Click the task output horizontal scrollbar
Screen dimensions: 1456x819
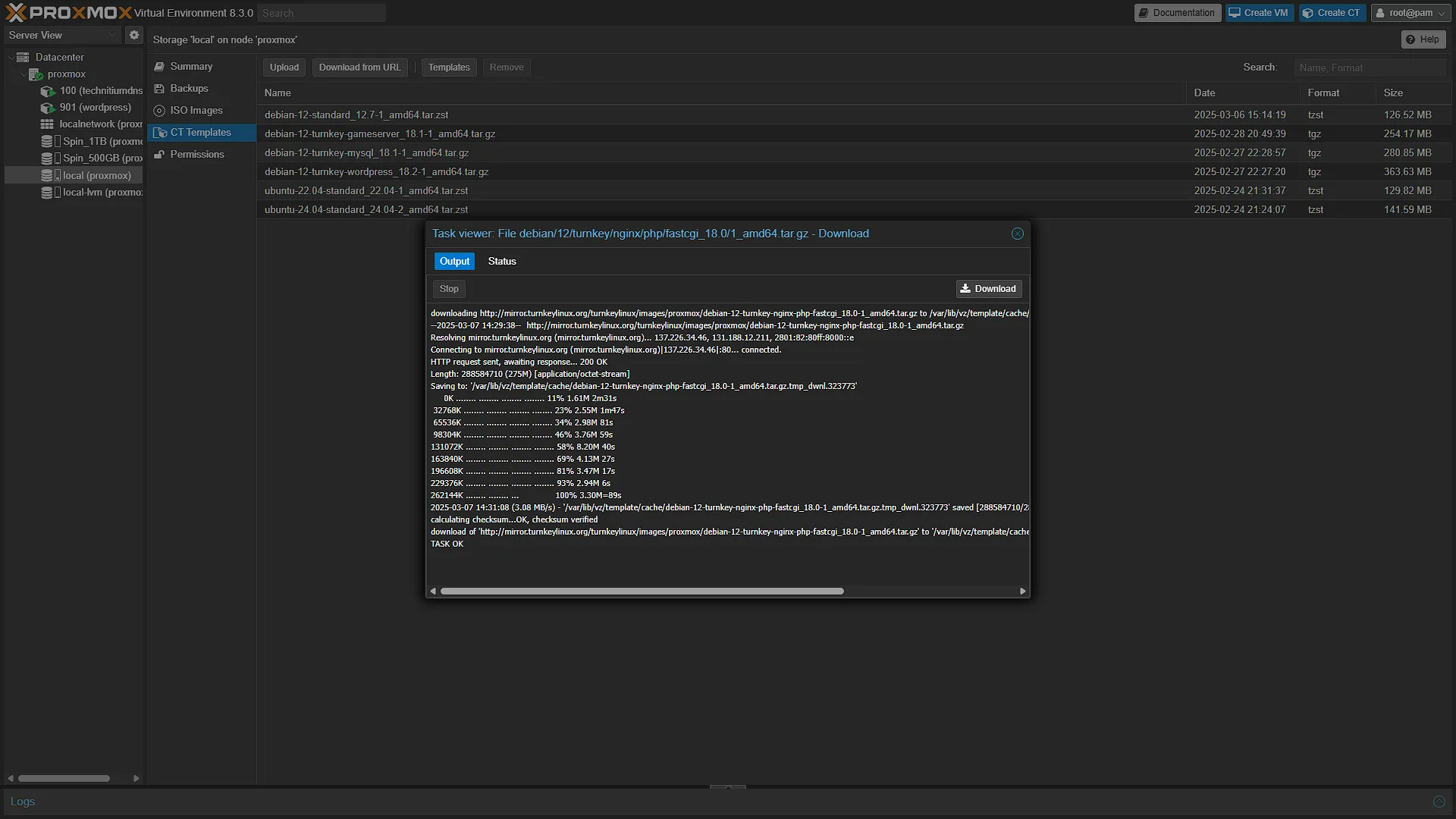pos(642,591)
